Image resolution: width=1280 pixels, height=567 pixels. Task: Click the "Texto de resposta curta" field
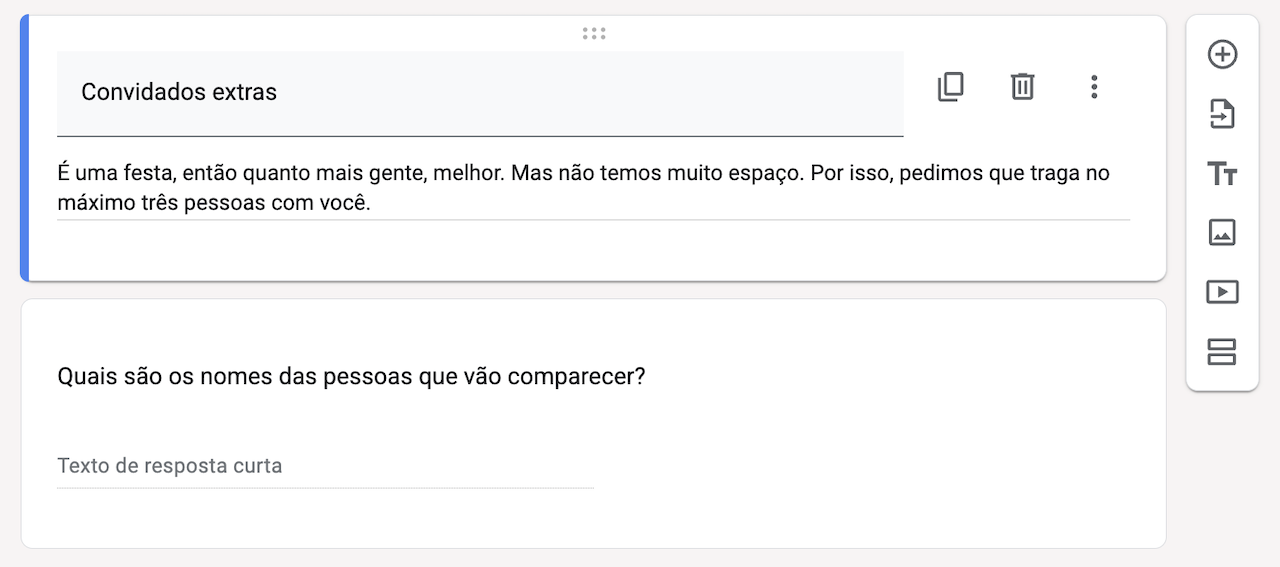tap(325, 466)
